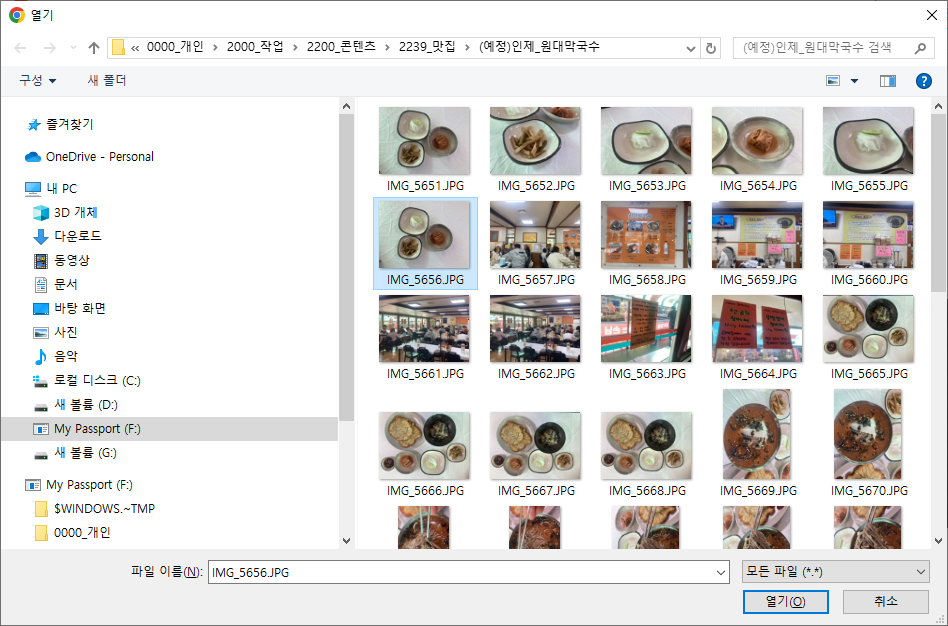Expand the 파일 이름 combo box arrow

click(x=722, y=571)
